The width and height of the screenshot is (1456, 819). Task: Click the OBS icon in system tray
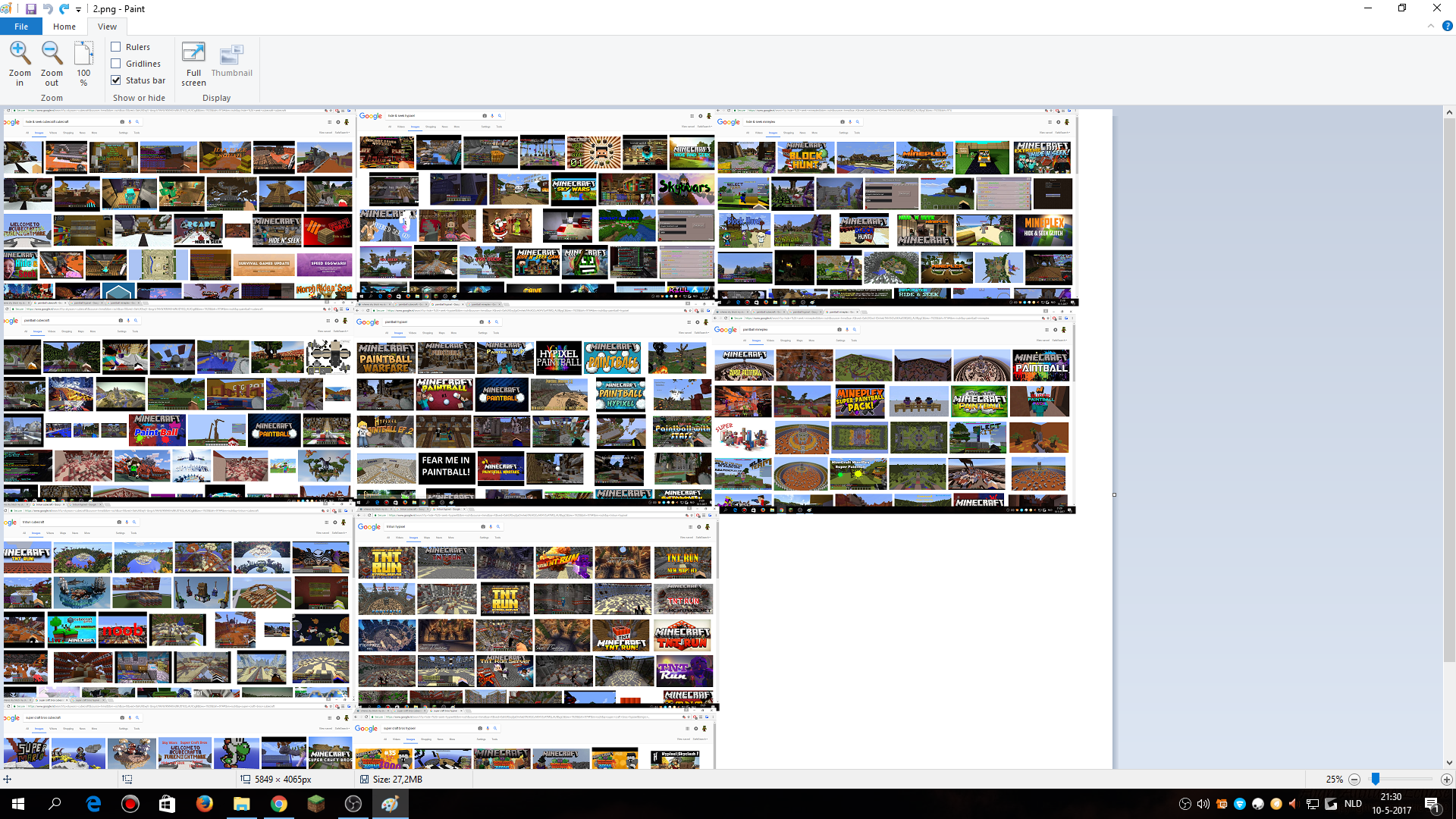coord(1185,804)
